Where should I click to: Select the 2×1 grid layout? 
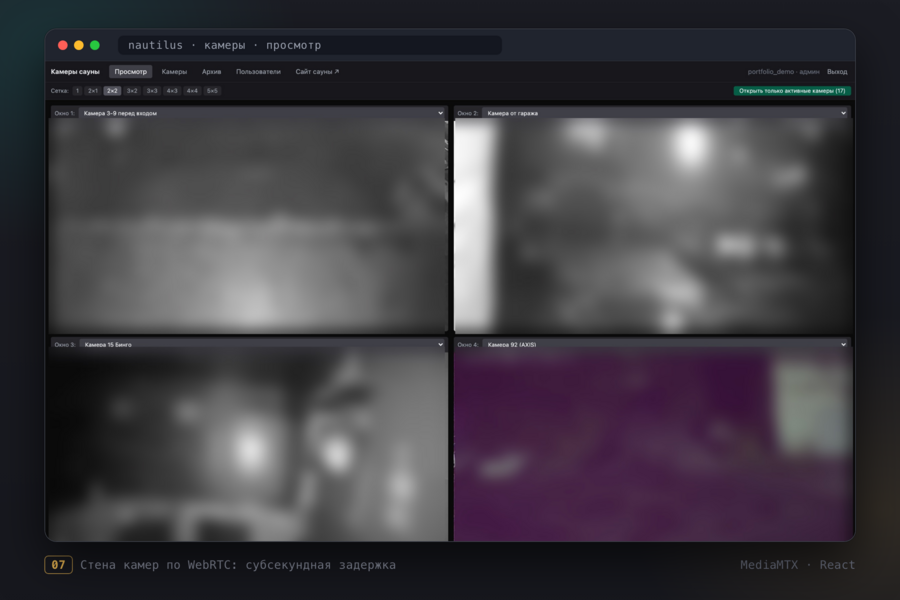92,91
